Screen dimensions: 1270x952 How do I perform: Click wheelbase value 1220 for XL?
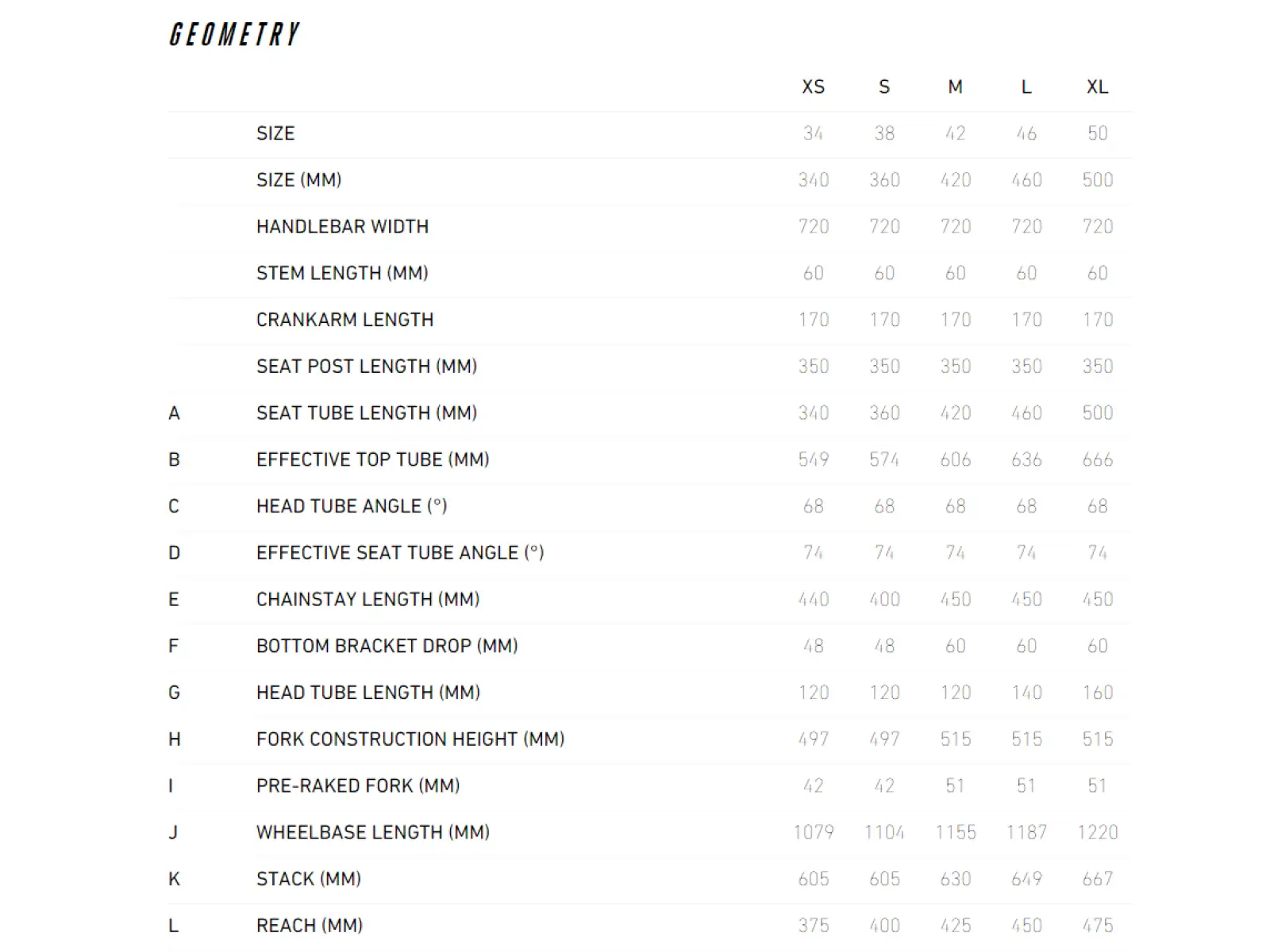(x=1097, y=832)
